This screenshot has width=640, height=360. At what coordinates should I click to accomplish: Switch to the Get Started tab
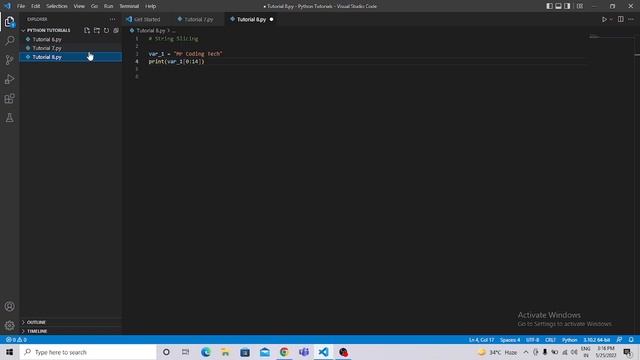pos(146,19)
